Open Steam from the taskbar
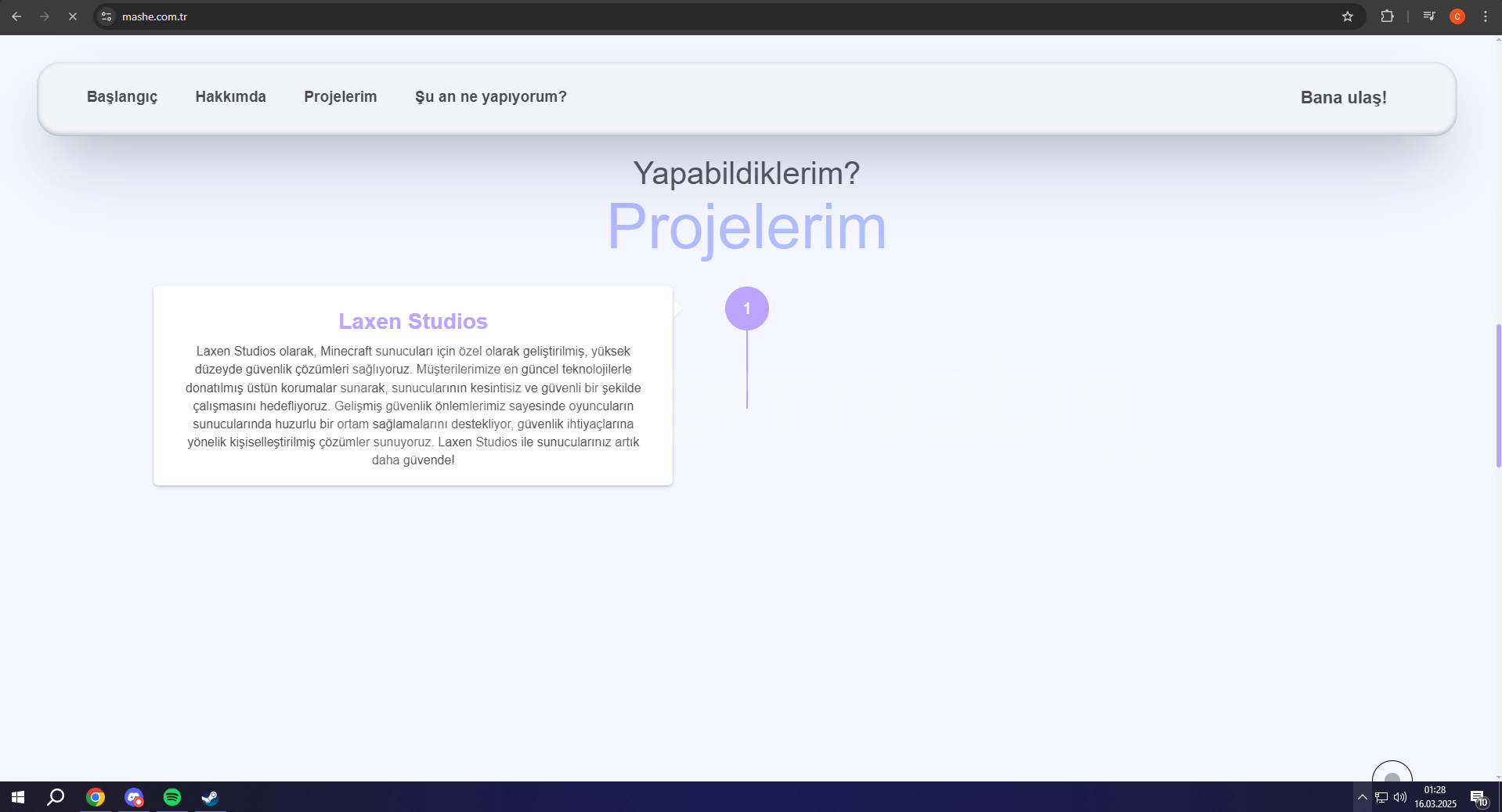The image size is (1502, 812). pos(210,797)
